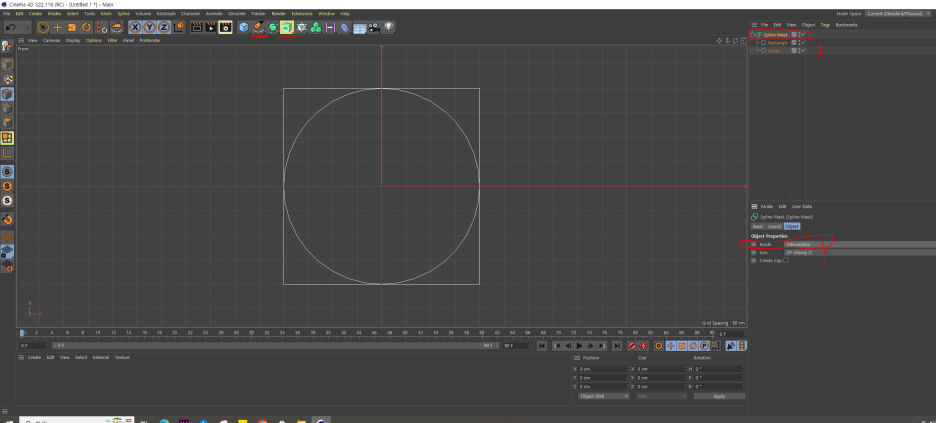Open Attribute Manager User Data menu

802,206
